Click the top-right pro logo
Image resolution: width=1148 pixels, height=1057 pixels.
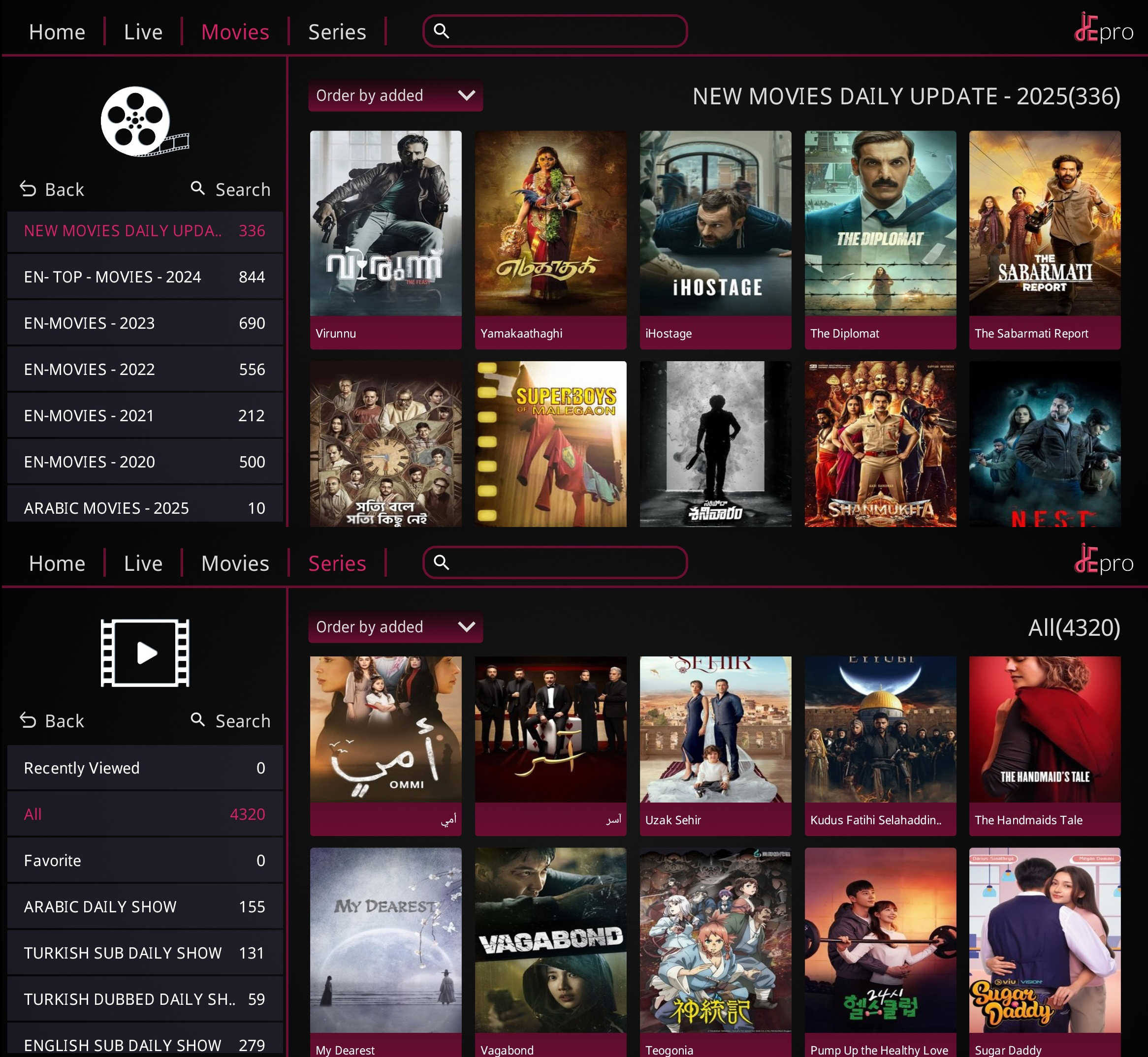tap(1103, 29)
